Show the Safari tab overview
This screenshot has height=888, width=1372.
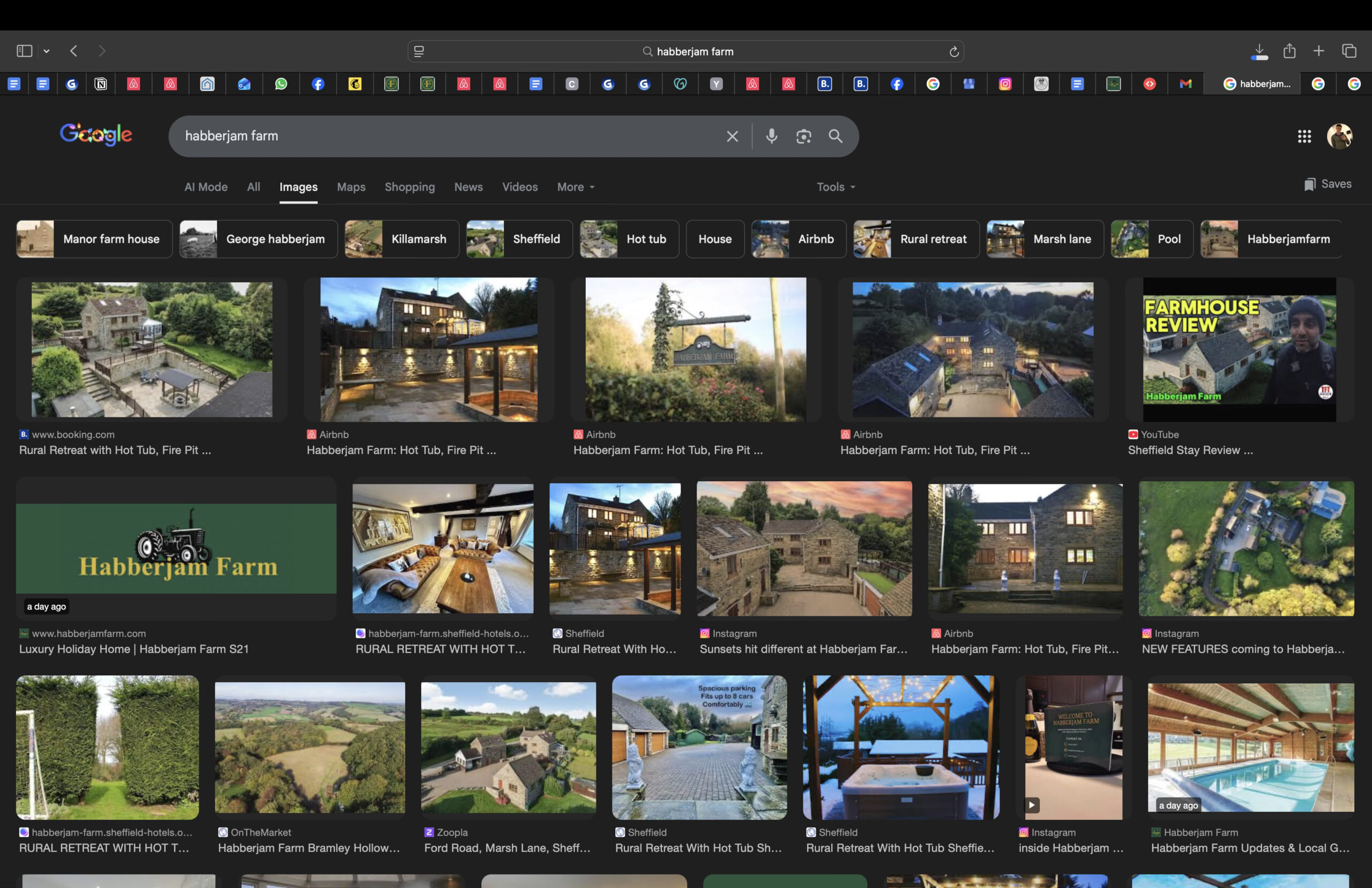[x=1349, y=51]
